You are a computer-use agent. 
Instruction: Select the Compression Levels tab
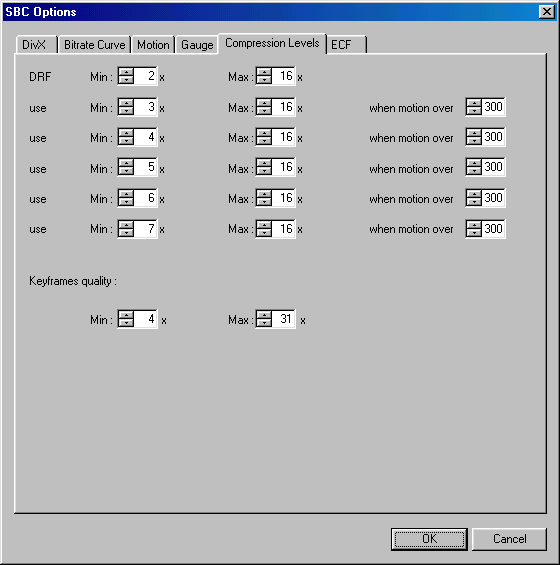(x=272, y=43)
